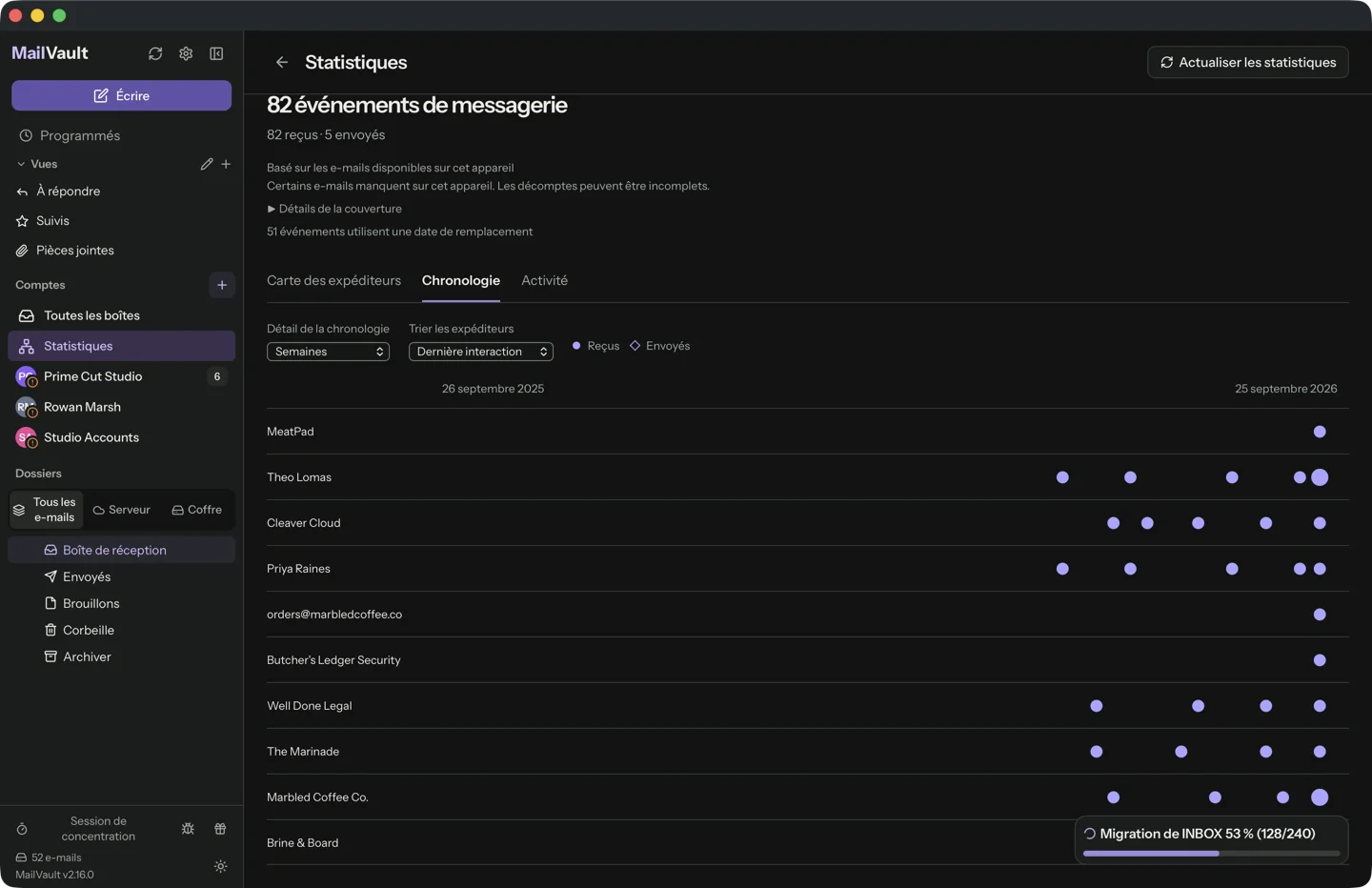1372x888 pixels.
Task: Open the Brouillons folder
Action: 121,603
